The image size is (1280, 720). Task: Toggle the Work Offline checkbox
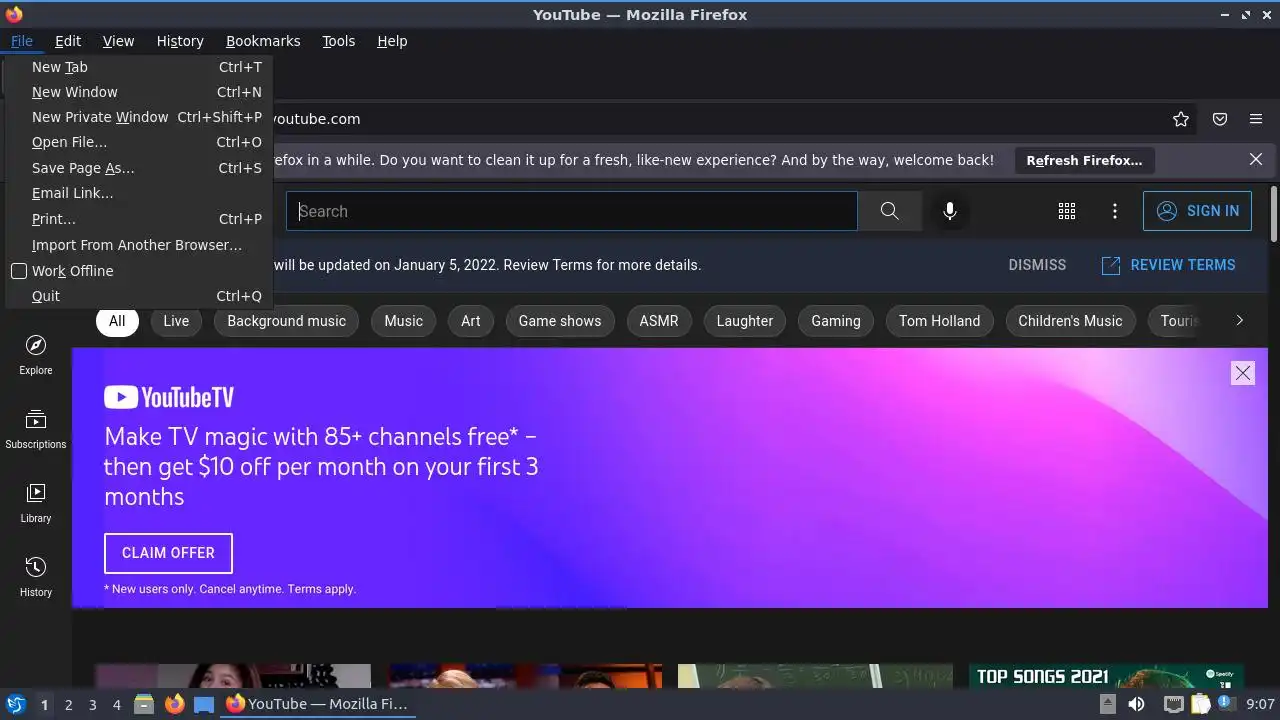[19, 271]
